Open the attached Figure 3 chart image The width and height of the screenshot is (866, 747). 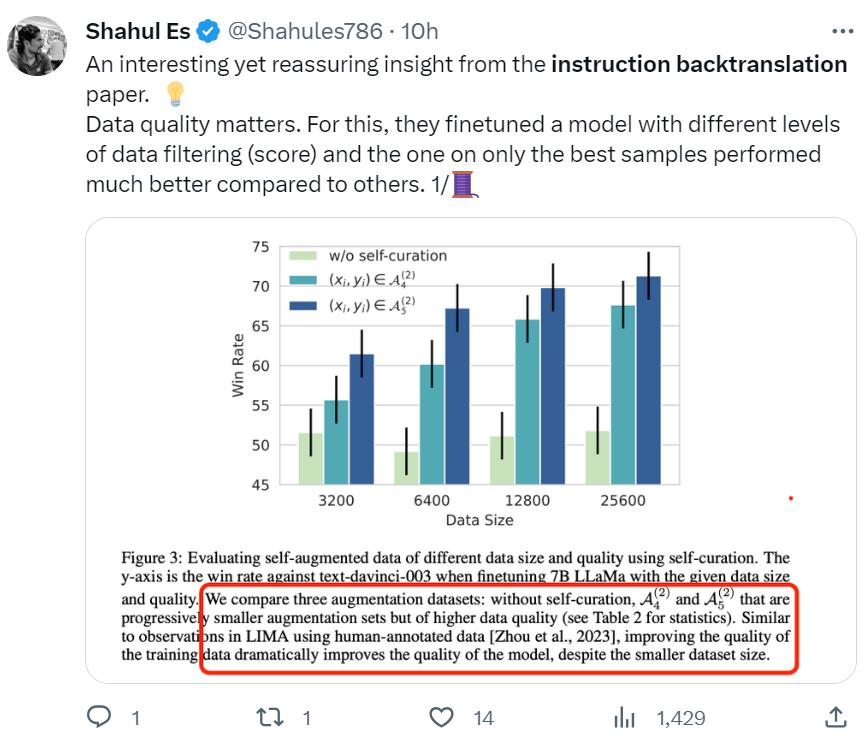click(x=471, y=450)
